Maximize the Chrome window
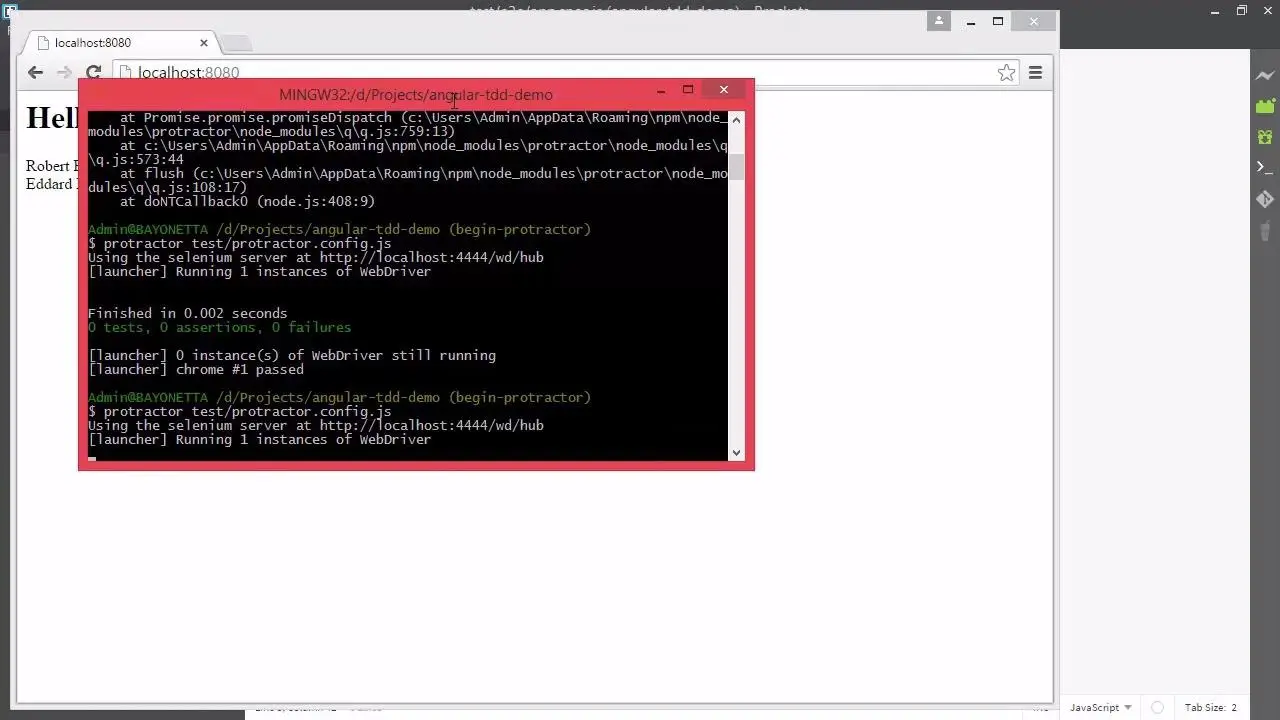The image size is (1280, 720). [x=998, y=21]
